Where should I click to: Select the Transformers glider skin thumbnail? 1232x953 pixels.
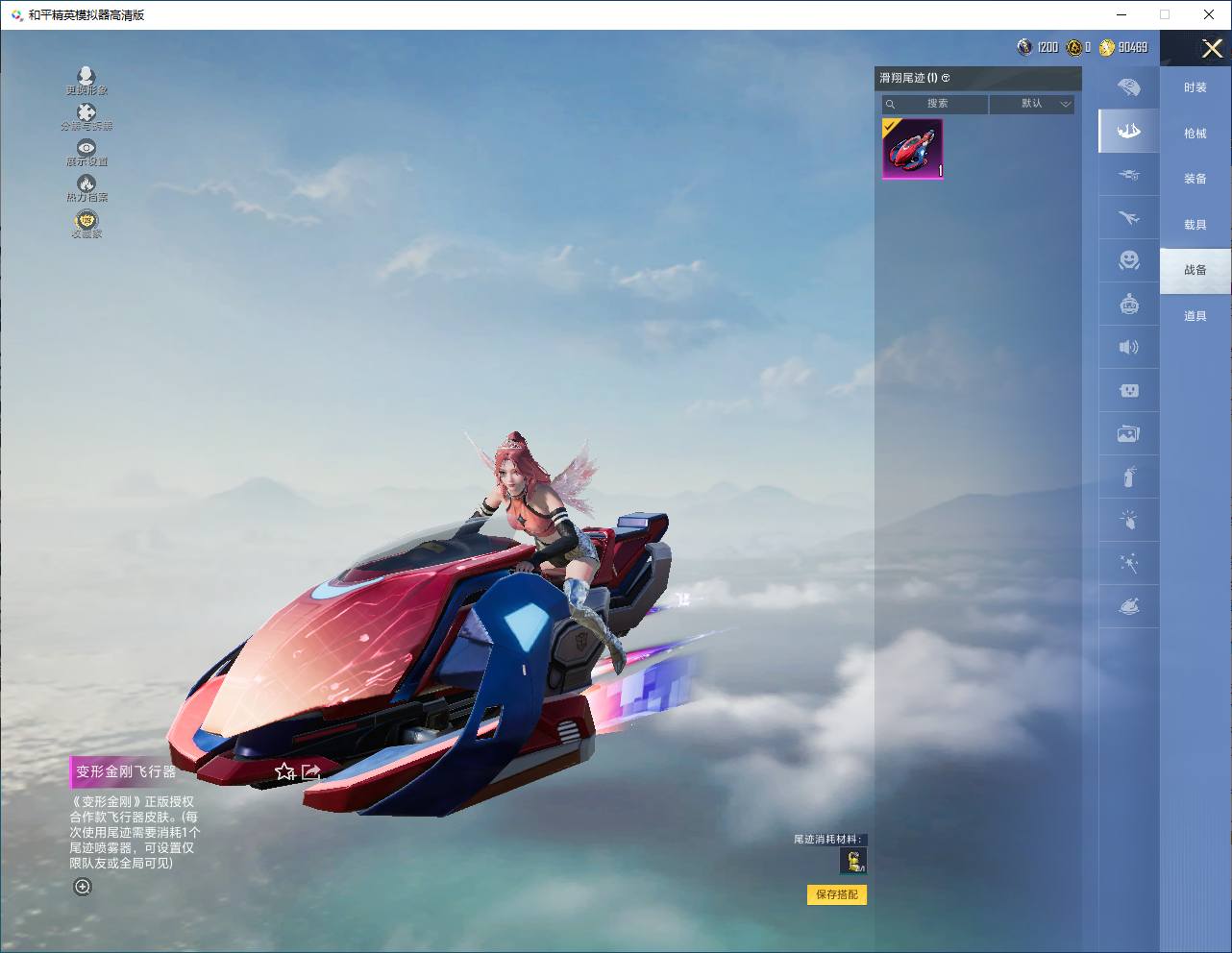pyautogui.click(x=913, y=149)
